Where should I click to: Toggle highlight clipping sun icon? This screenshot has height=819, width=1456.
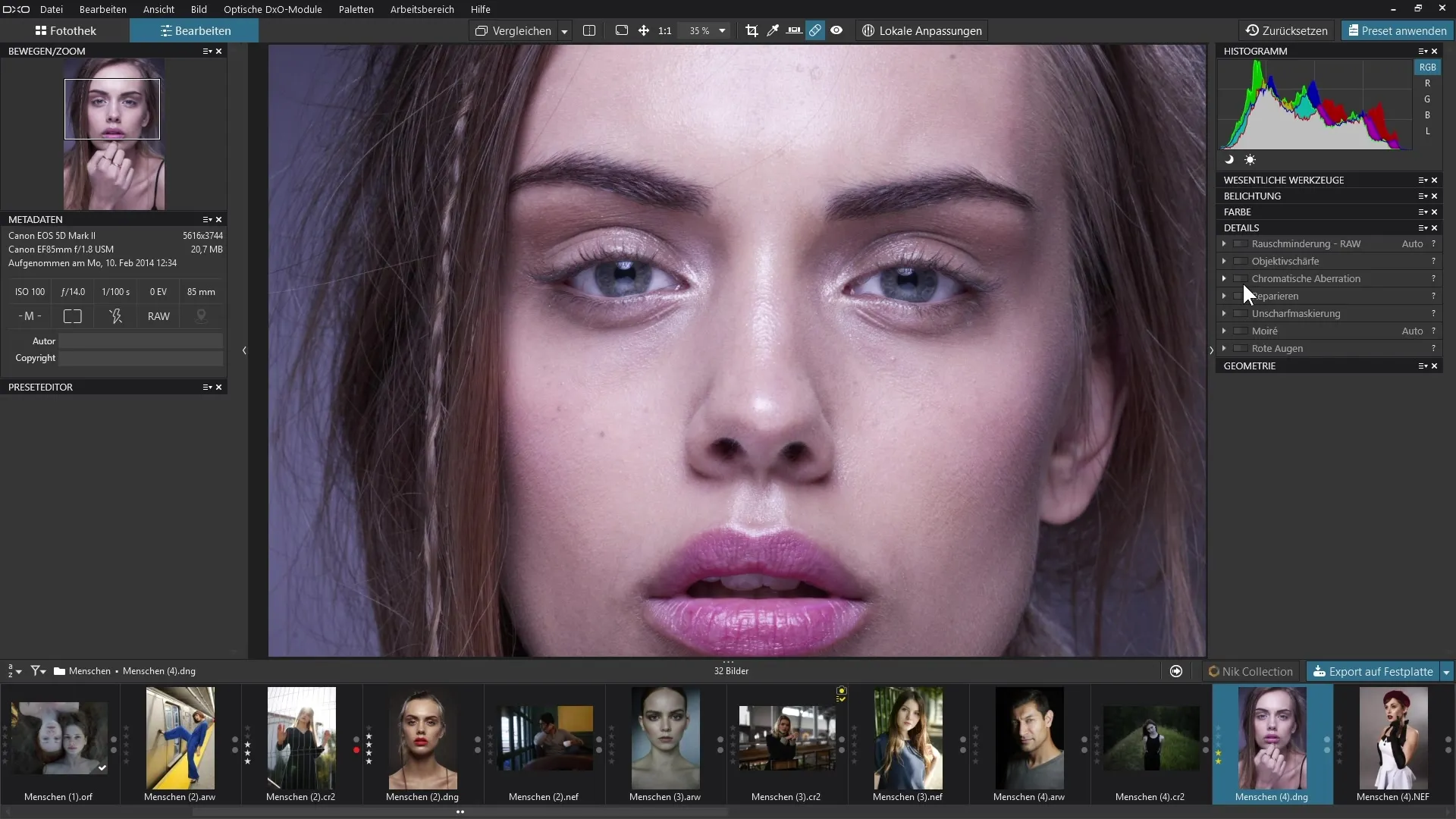coord(1250,160)
